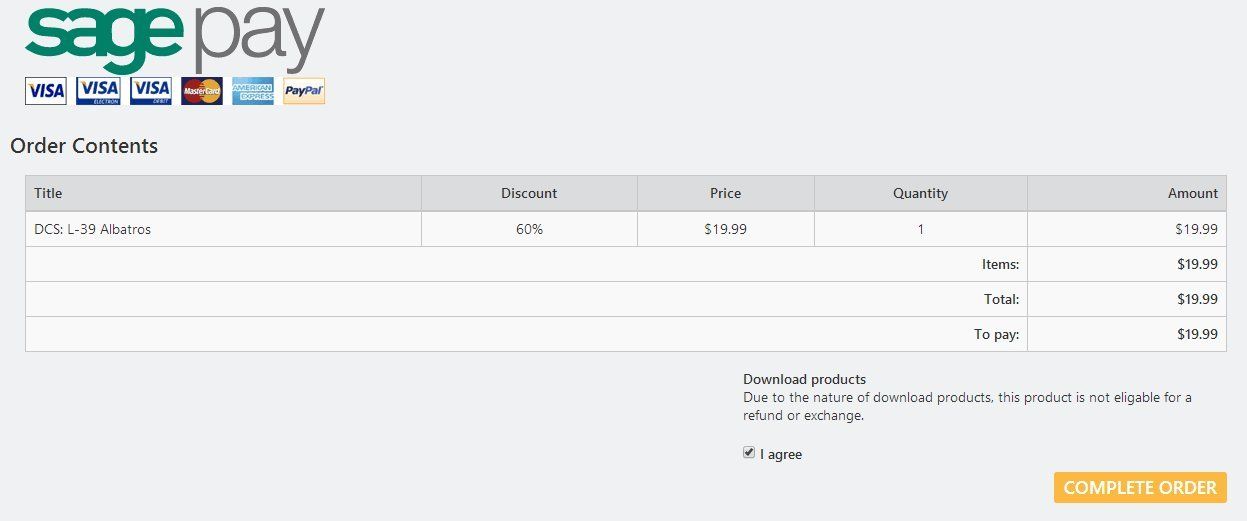This screenshot has height=521, width=1247.
Task: Choose the Visa Debit card icon
Action: (x=150, y=91)
